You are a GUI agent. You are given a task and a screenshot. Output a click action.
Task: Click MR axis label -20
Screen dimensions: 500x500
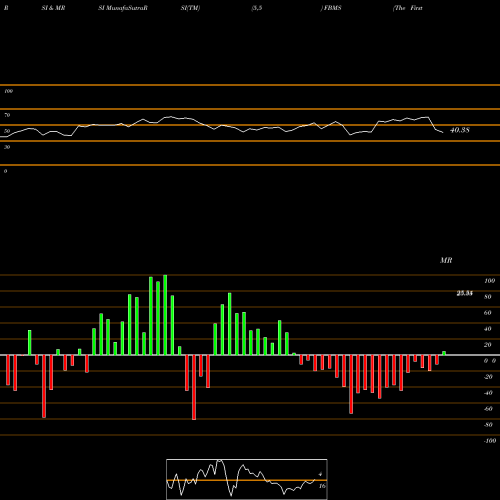(x=488, y=377)
